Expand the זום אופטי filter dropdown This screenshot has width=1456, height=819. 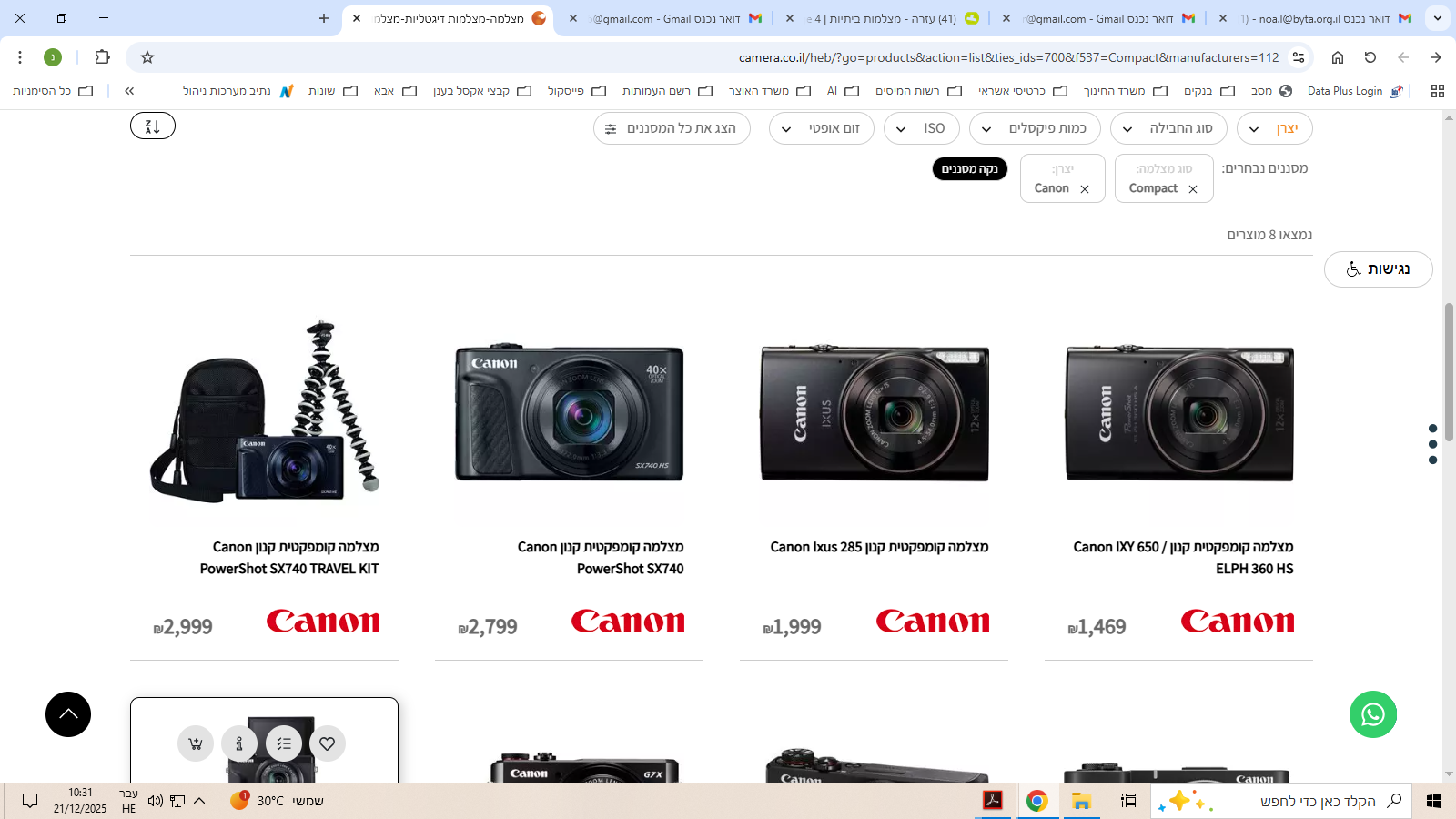click(822, 128)
